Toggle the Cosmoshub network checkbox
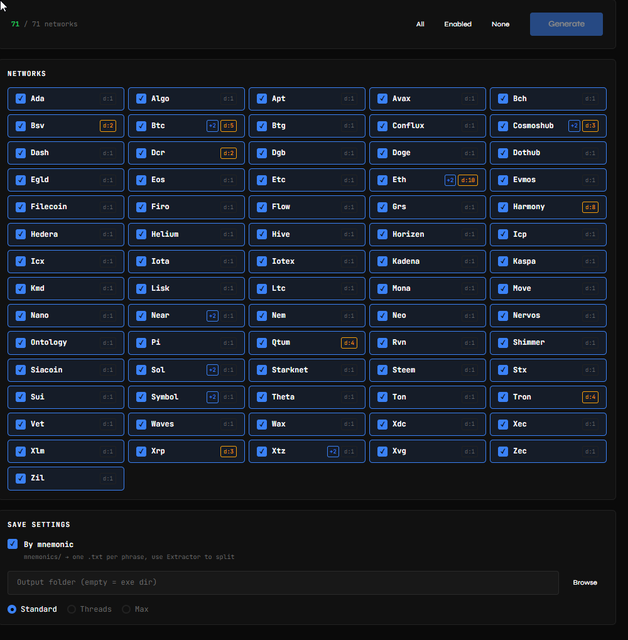The image size is (628, 640). click(x=503, y=126)
